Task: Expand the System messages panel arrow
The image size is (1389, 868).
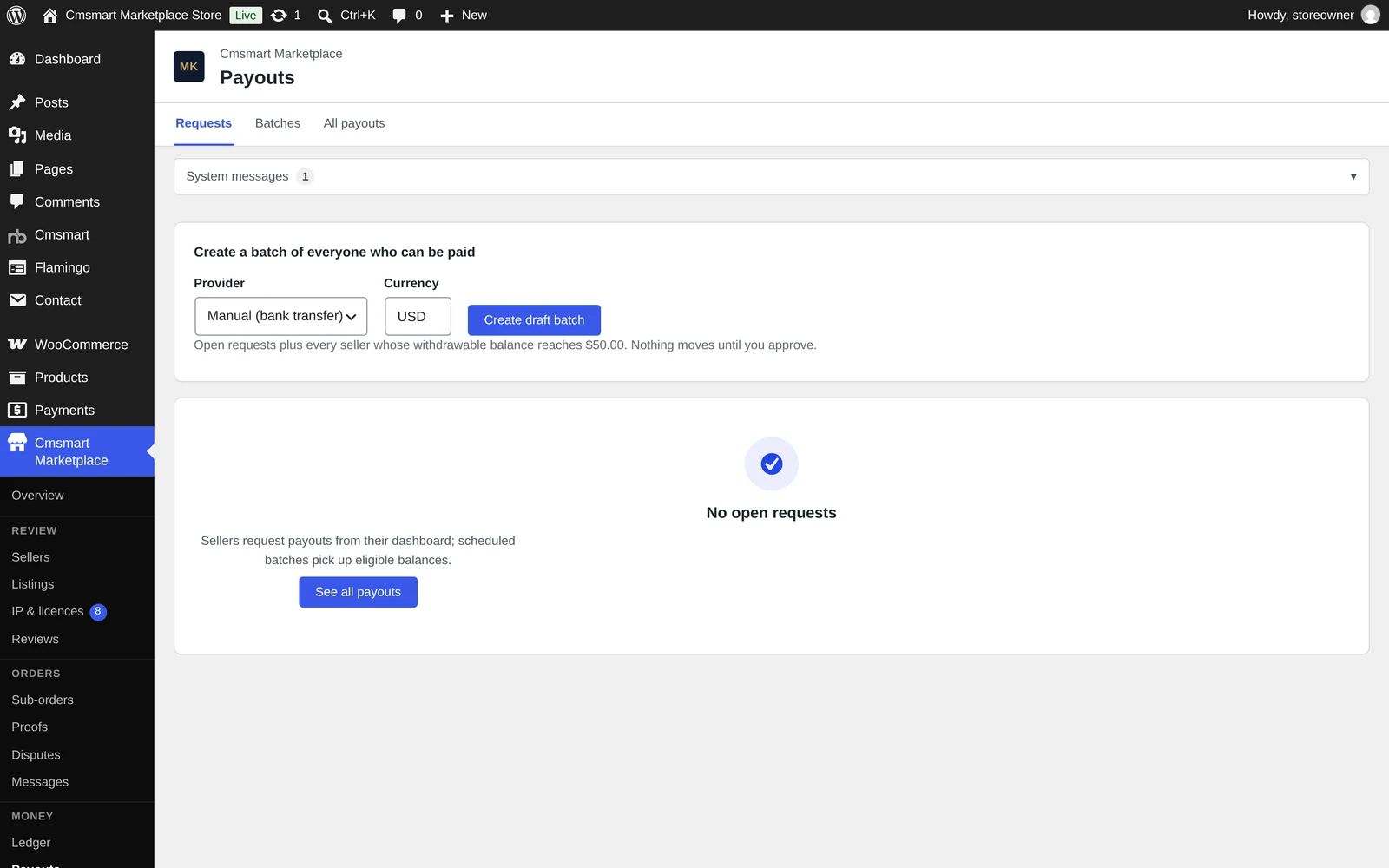Action: [x=1353, y=177]
